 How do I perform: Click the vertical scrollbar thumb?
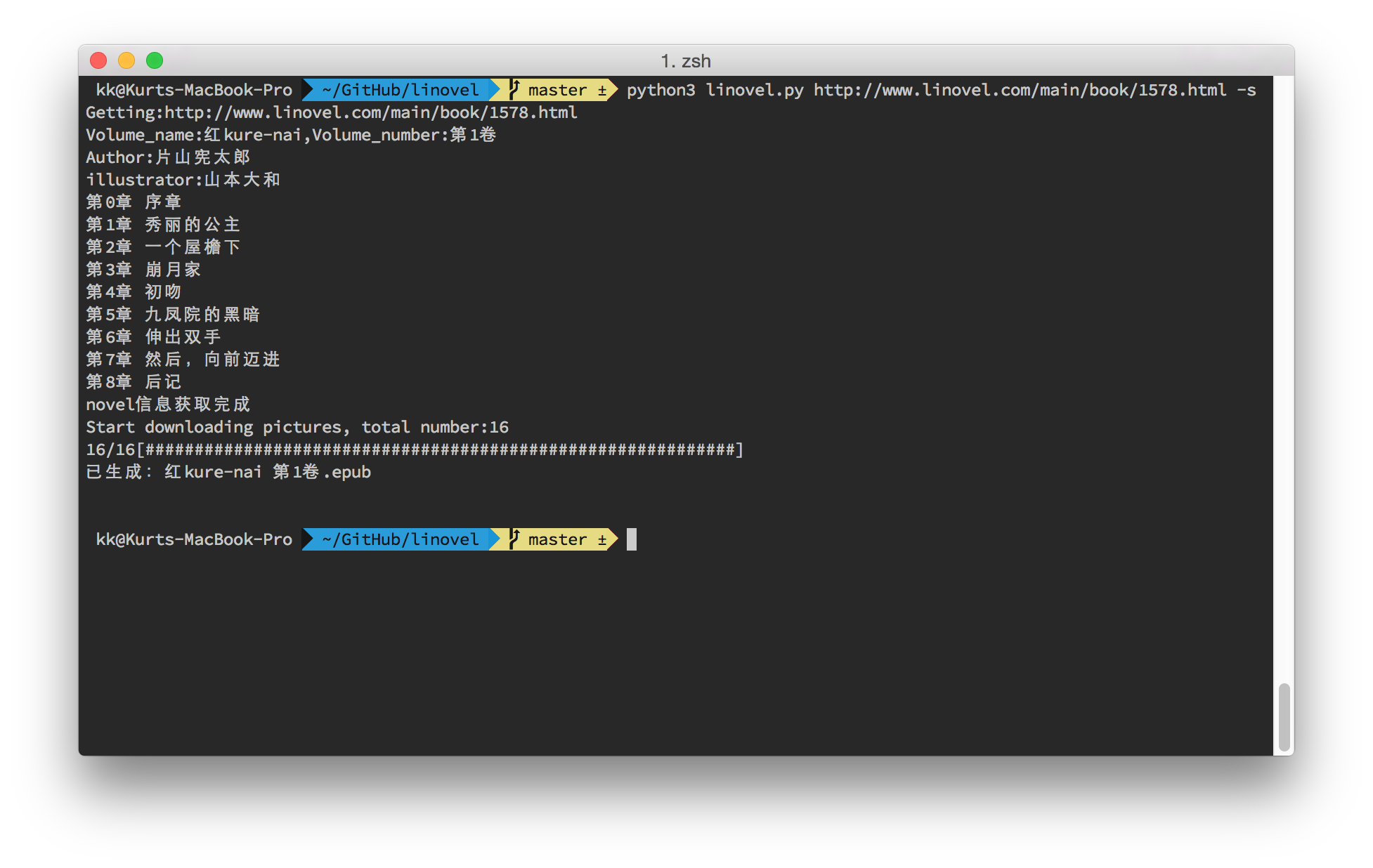(x=1284, y=716)
